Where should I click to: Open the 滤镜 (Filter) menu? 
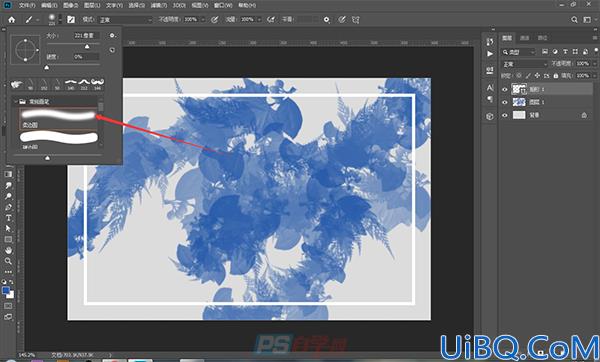[158, 5]
